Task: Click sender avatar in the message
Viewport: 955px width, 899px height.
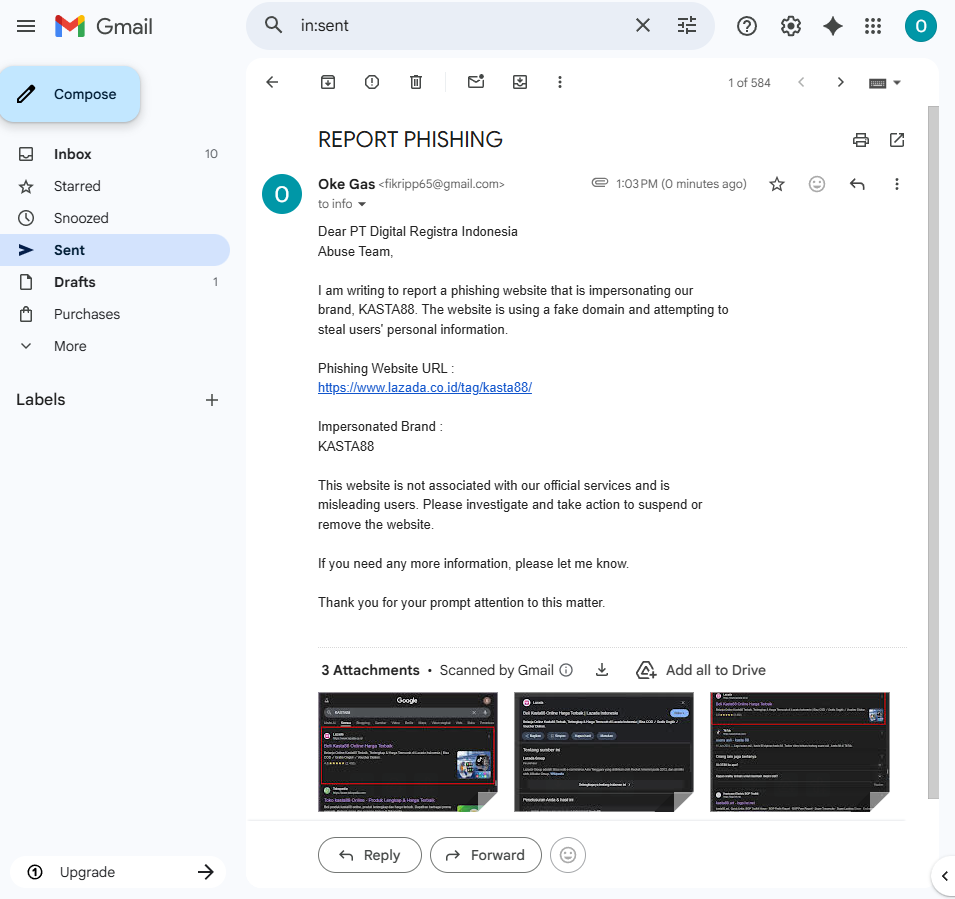Action: click(x=281, y=194)
